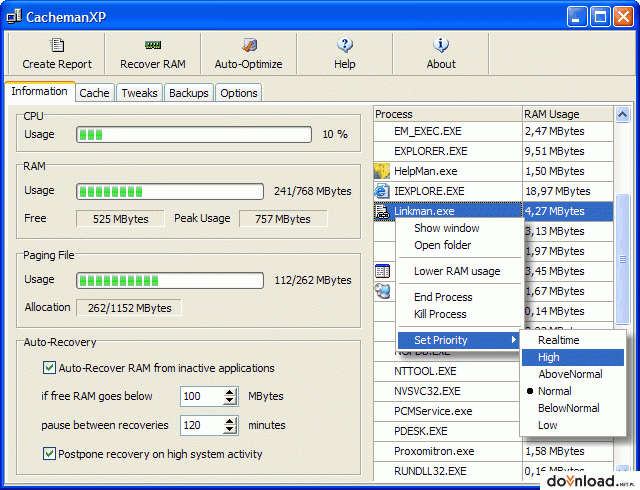Click the pause minutes input field

coord(202,425)
